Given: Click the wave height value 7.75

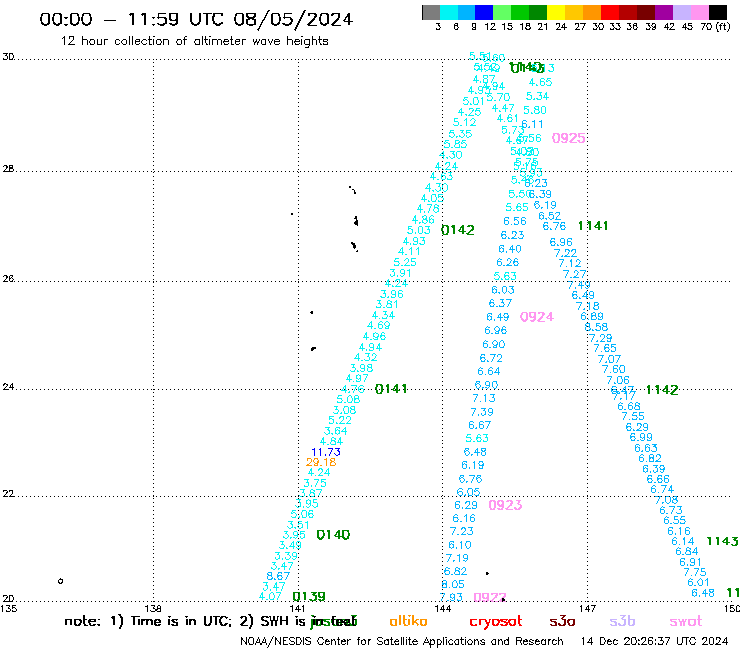Looking at the screenshot, I should 695,572.
